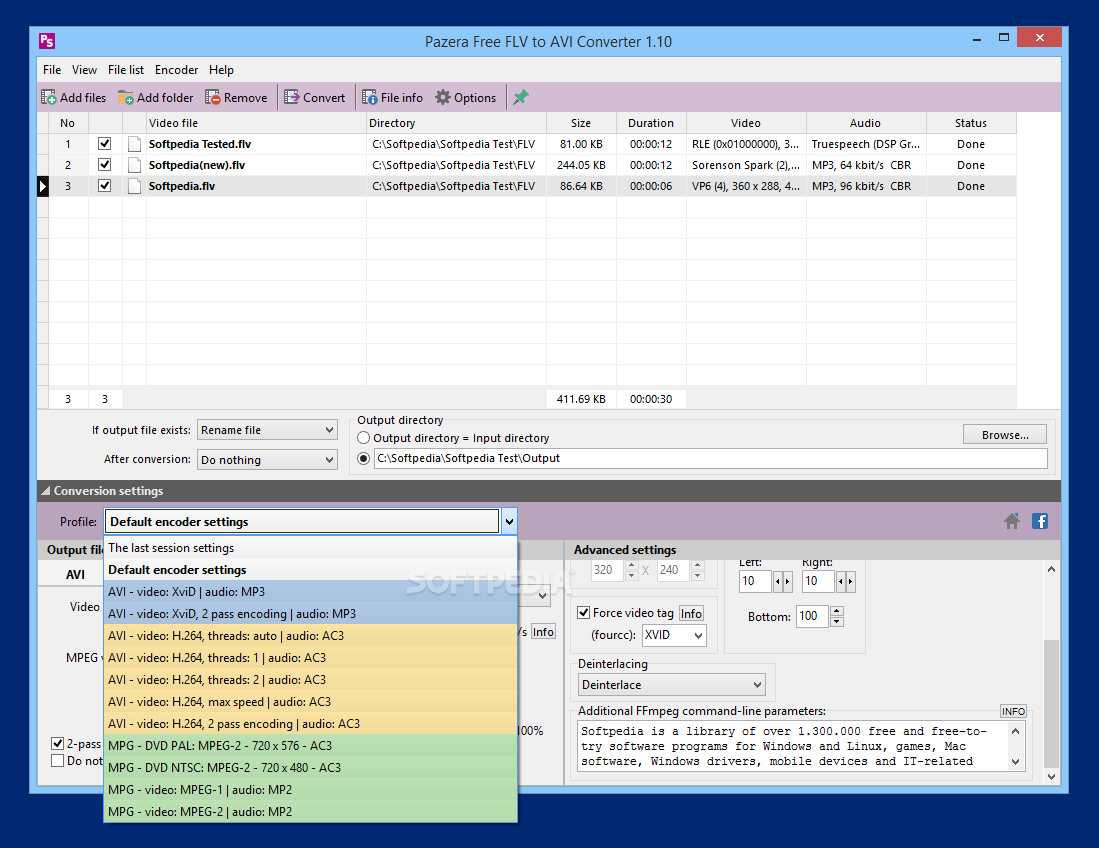
Task: Click the FFmpeg command-line parameters text box
Action: pyautogui.click(x=794, y=746)
